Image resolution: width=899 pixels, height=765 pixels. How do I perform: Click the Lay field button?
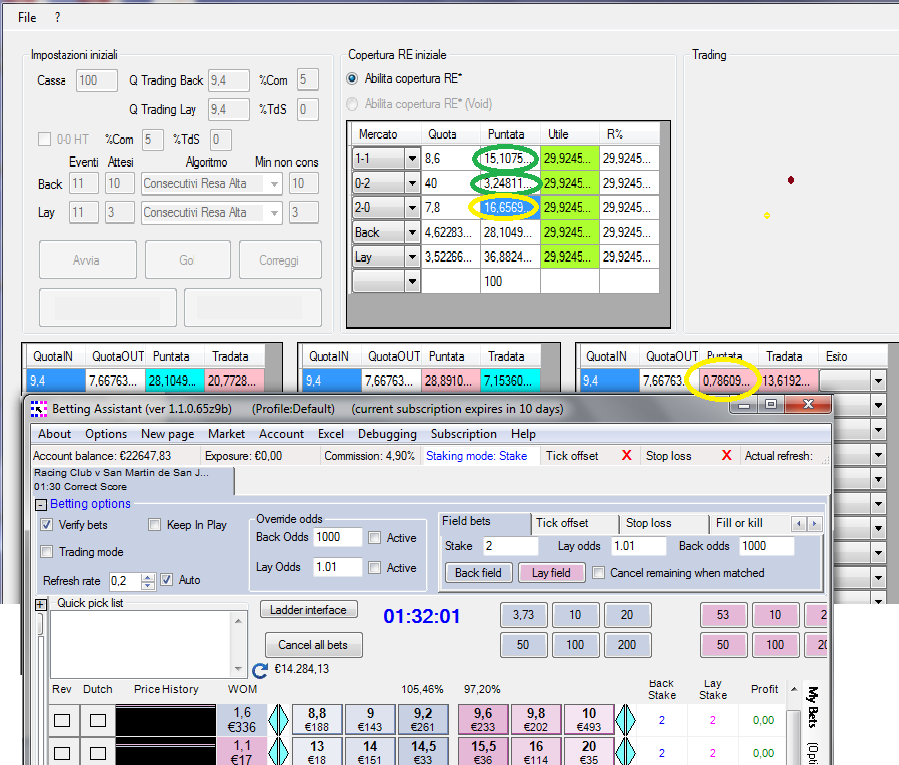pyautogui.click(x=552, y=573)
